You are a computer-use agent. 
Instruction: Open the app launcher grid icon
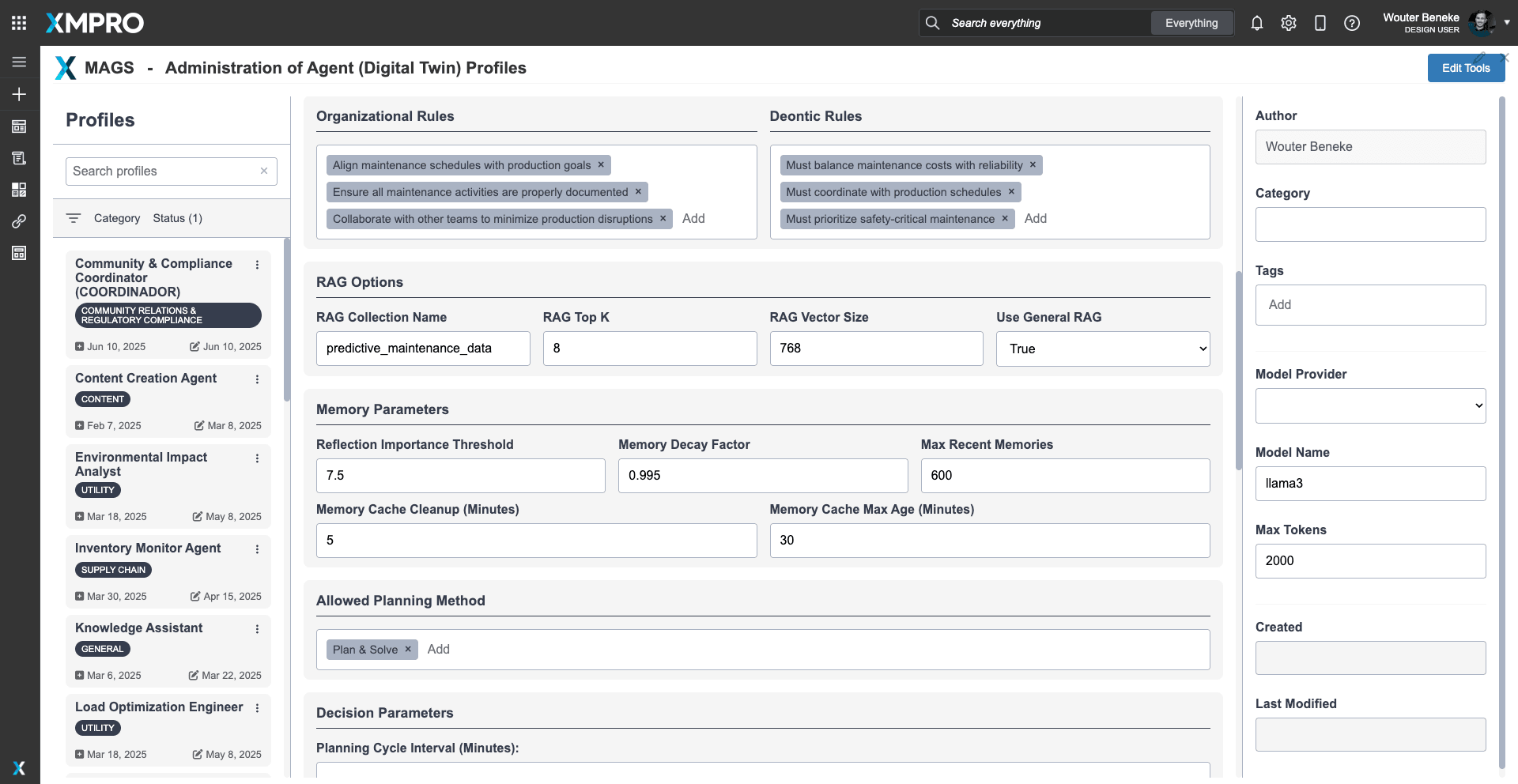click(19, 23)
